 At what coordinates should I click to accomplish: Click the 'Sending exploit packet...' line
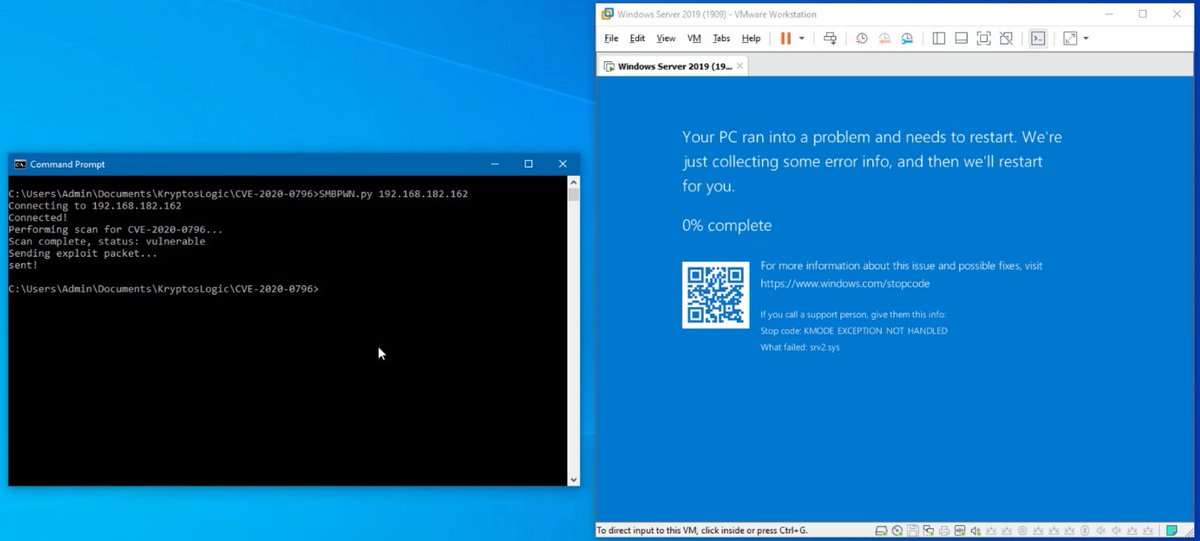[x=83, y=253]
